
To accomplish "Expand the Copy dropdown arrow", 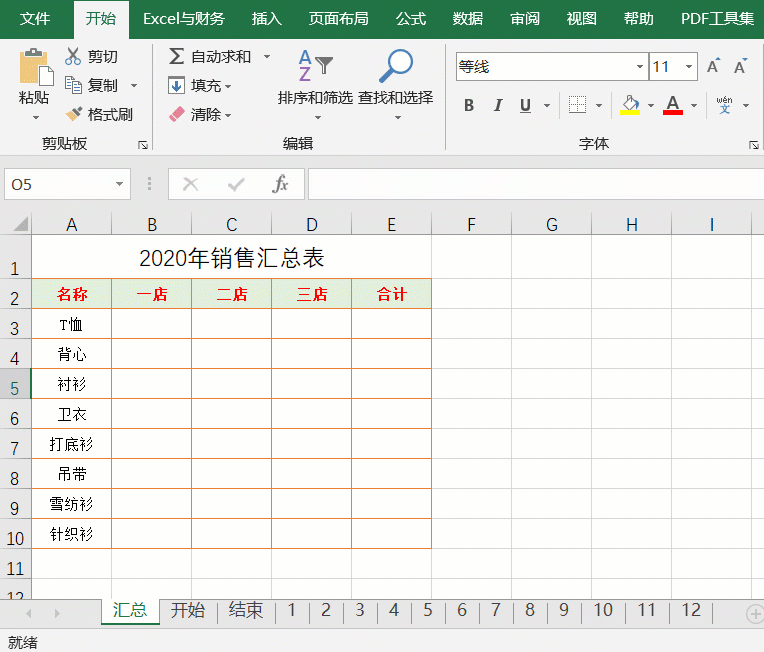I will tap(134, 86).
